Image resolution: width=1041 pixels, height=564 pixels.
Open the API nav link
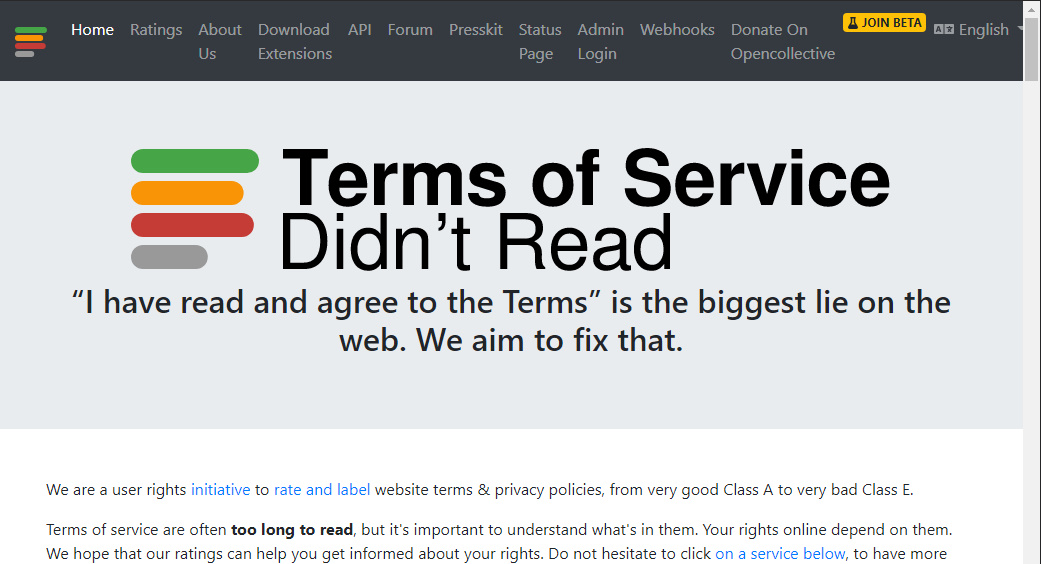360,30
